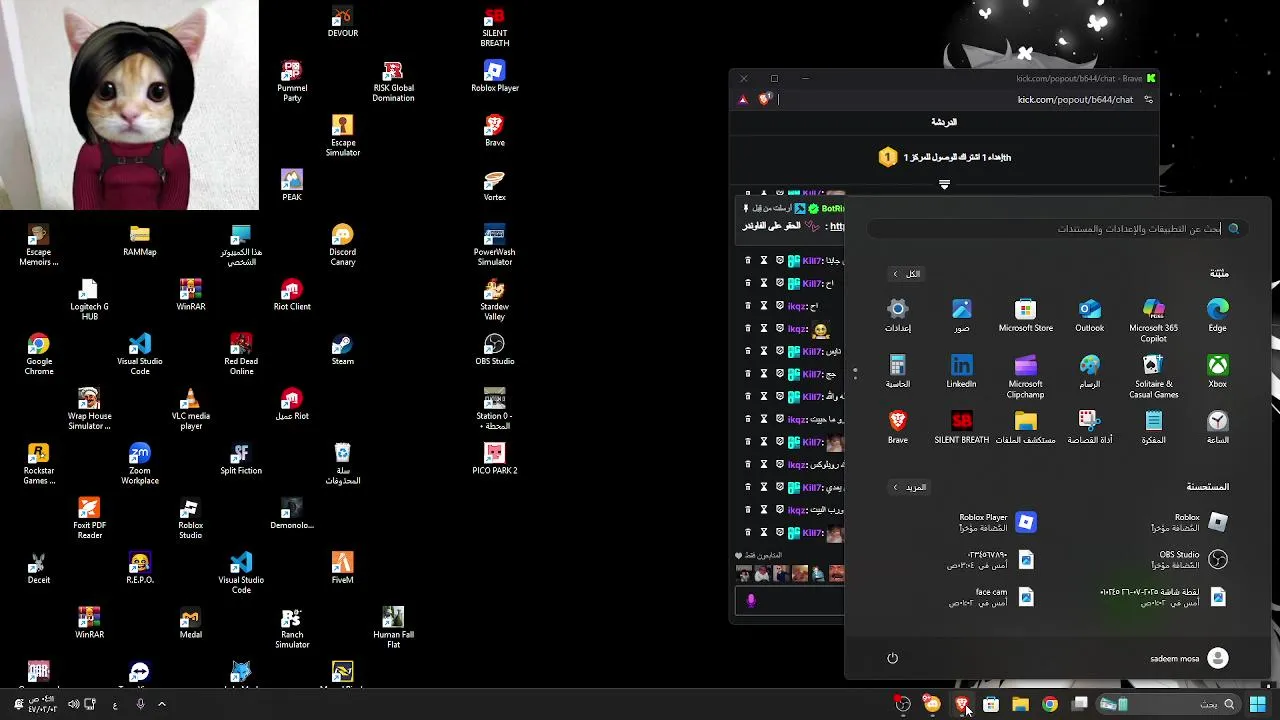Launch Solitaire & Casual Games
This screenshot has height=720, width=1280.
click(1153, 377)
